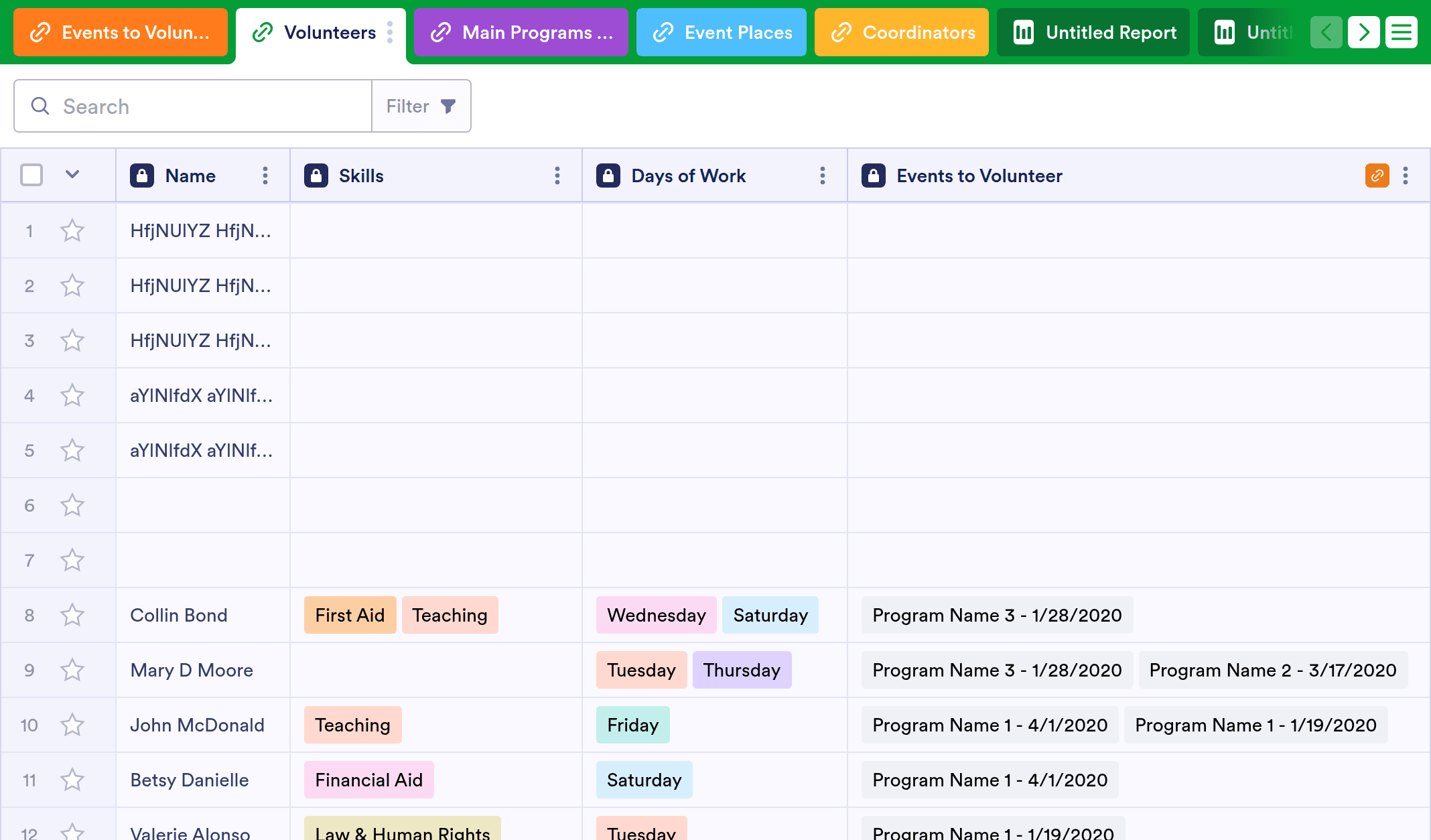The image size is (1431, 840).
Task: Switch to the Event Places tab
Action: point(722,32)
